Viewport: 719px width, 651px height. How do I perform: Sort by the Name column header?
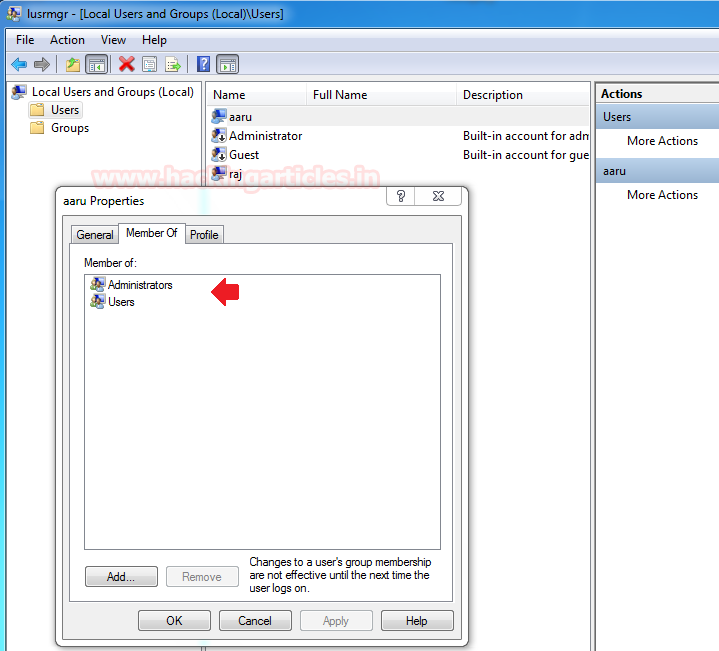(257, 94)
